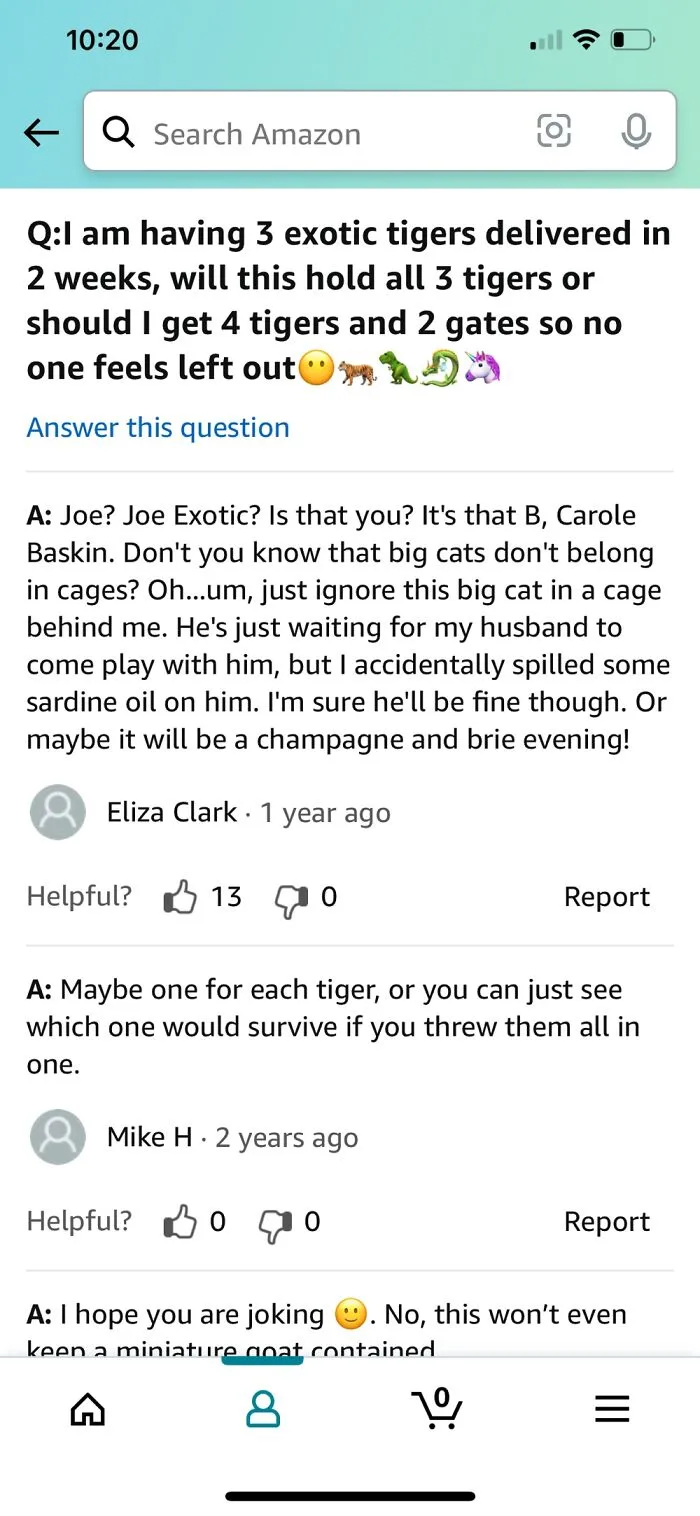Tap the Eliza Clark username
The height and width of the screenshot is (1516, 700).
[x=172, y=812]
